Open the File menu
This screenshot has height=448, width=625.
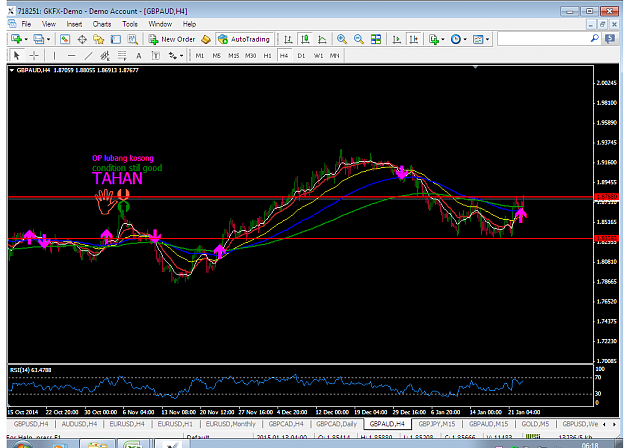(x=26, y=24)
